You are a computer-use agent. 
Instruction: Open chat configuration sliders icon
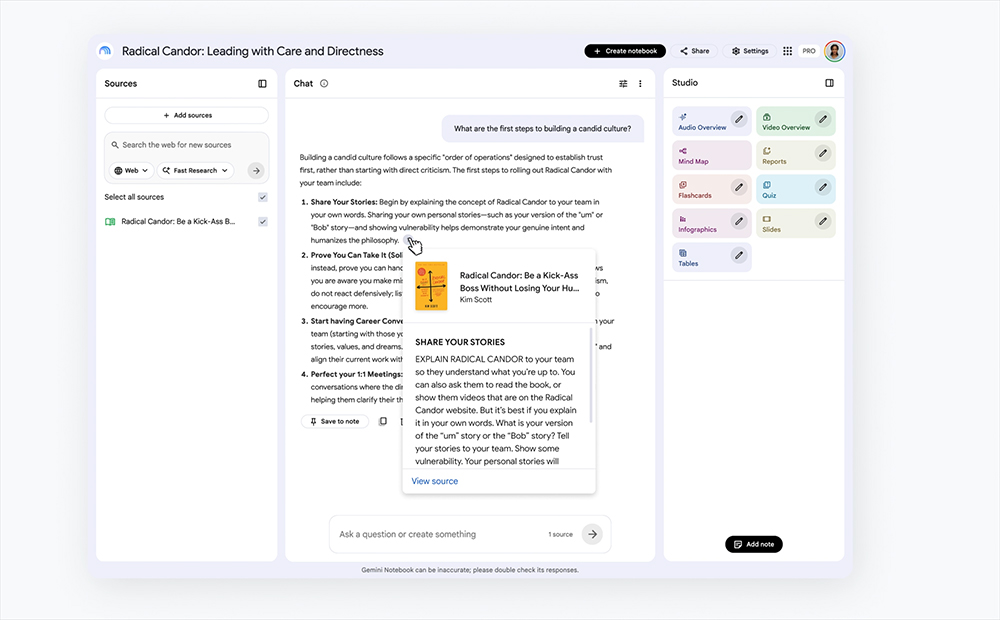(x=623, y=84)
